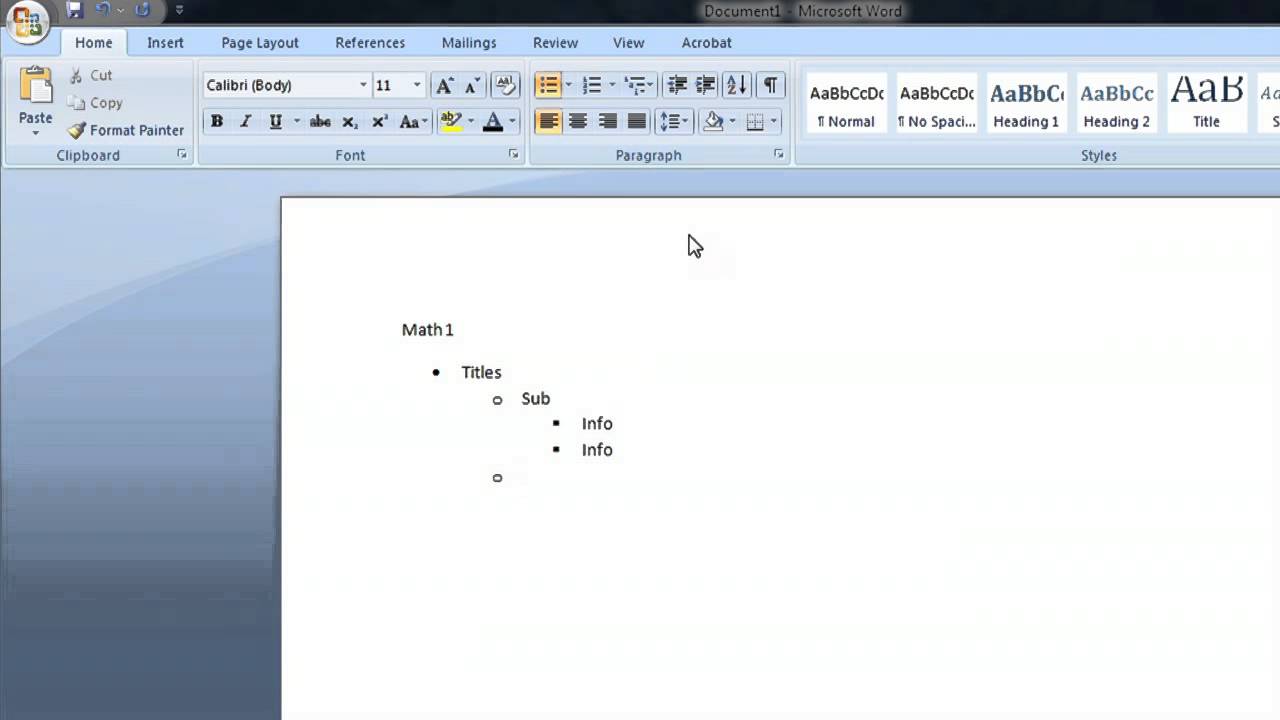Sort the selected text alphabetically
The height and width of the screenshot is (720, 1280).
[x=736, y=86]
